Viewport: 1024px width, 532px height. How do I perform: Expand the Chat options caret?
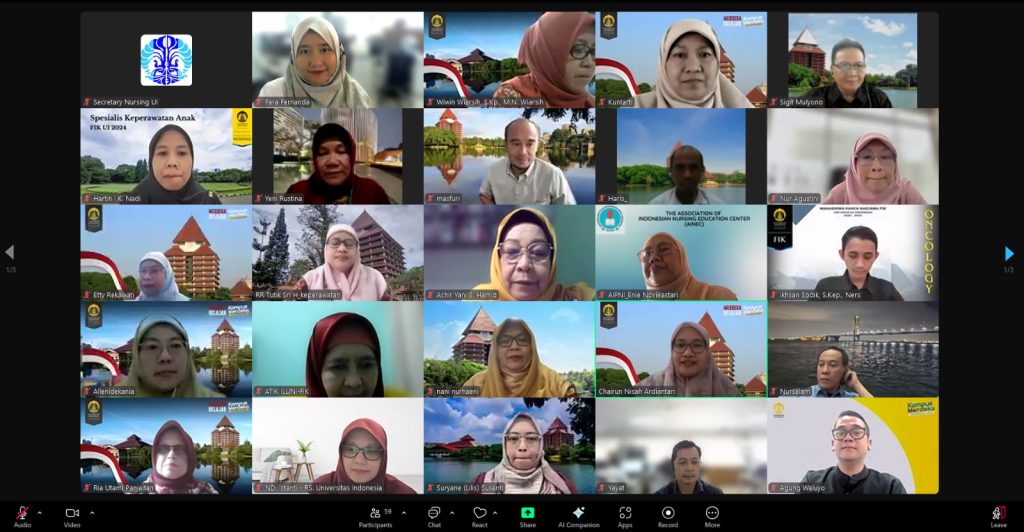coord(451,512)
